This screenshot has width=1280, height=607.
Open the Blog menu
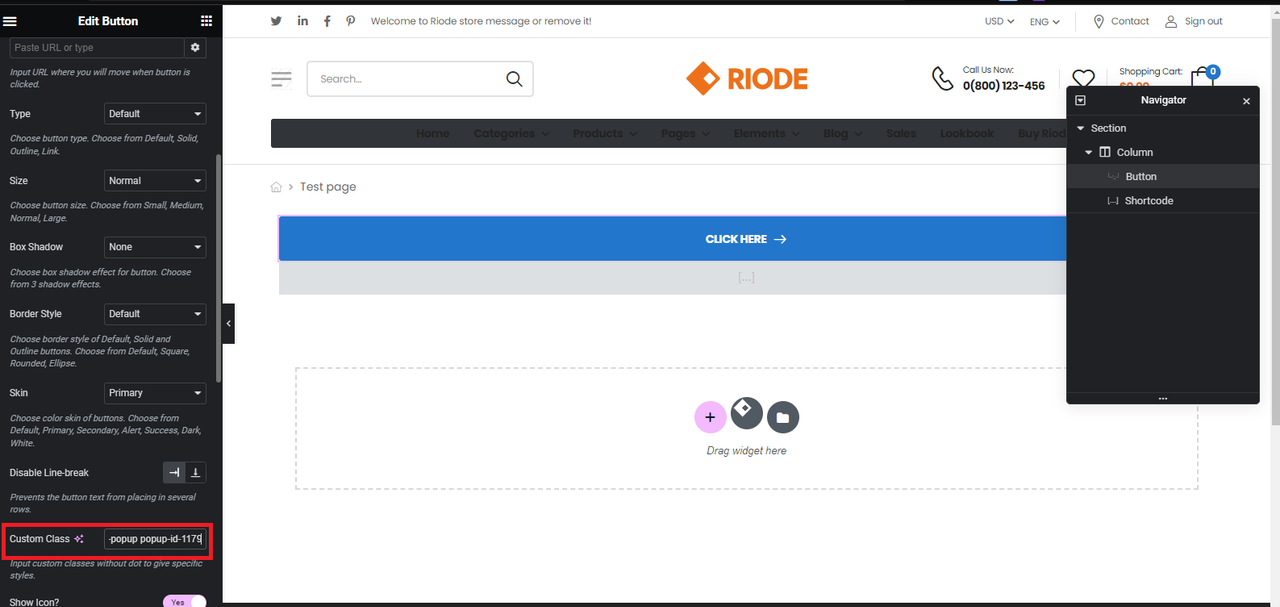click(842, 133)
